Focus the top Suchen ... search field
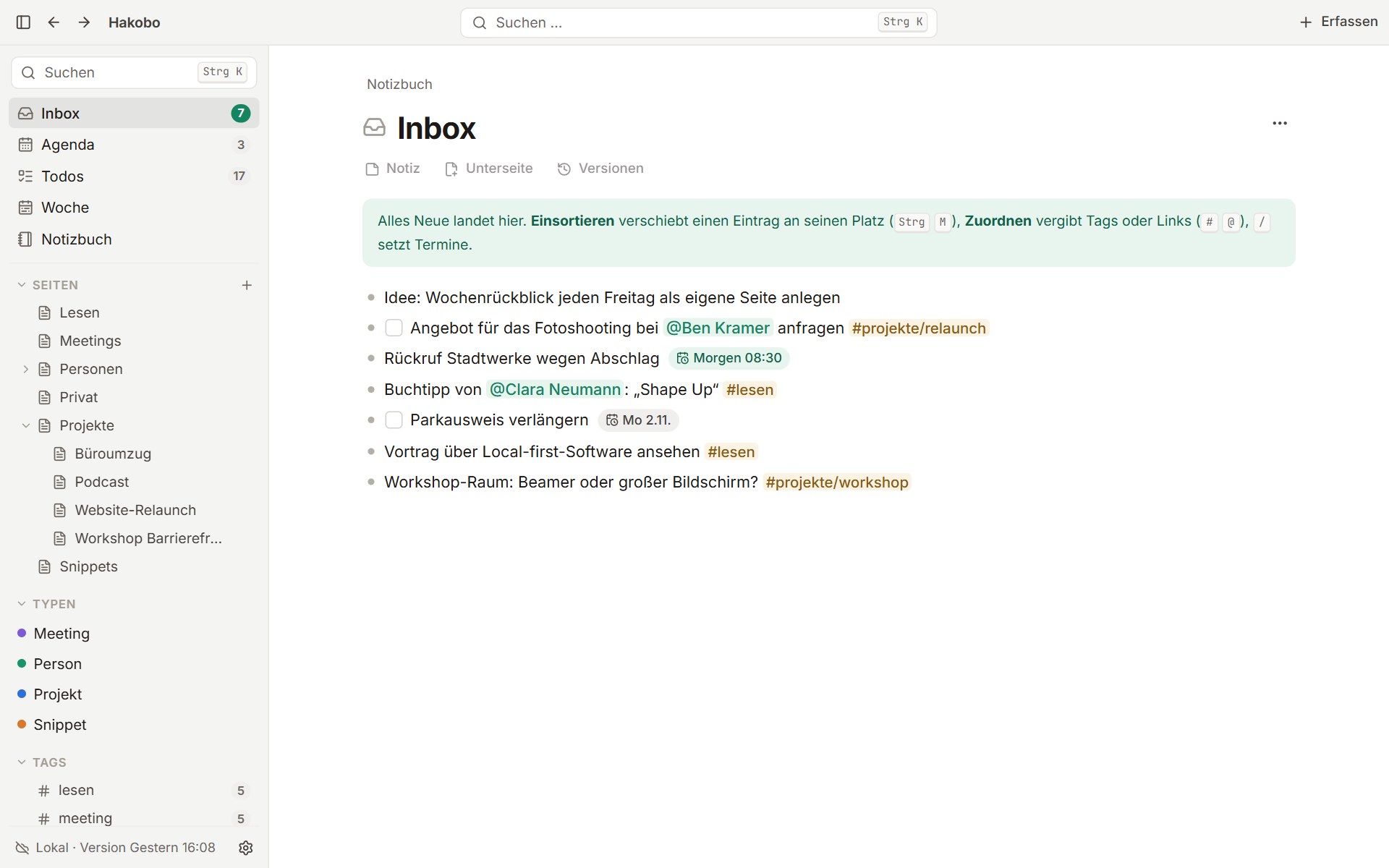Viewport: 1389px width, 868px height. coord(698,22)
